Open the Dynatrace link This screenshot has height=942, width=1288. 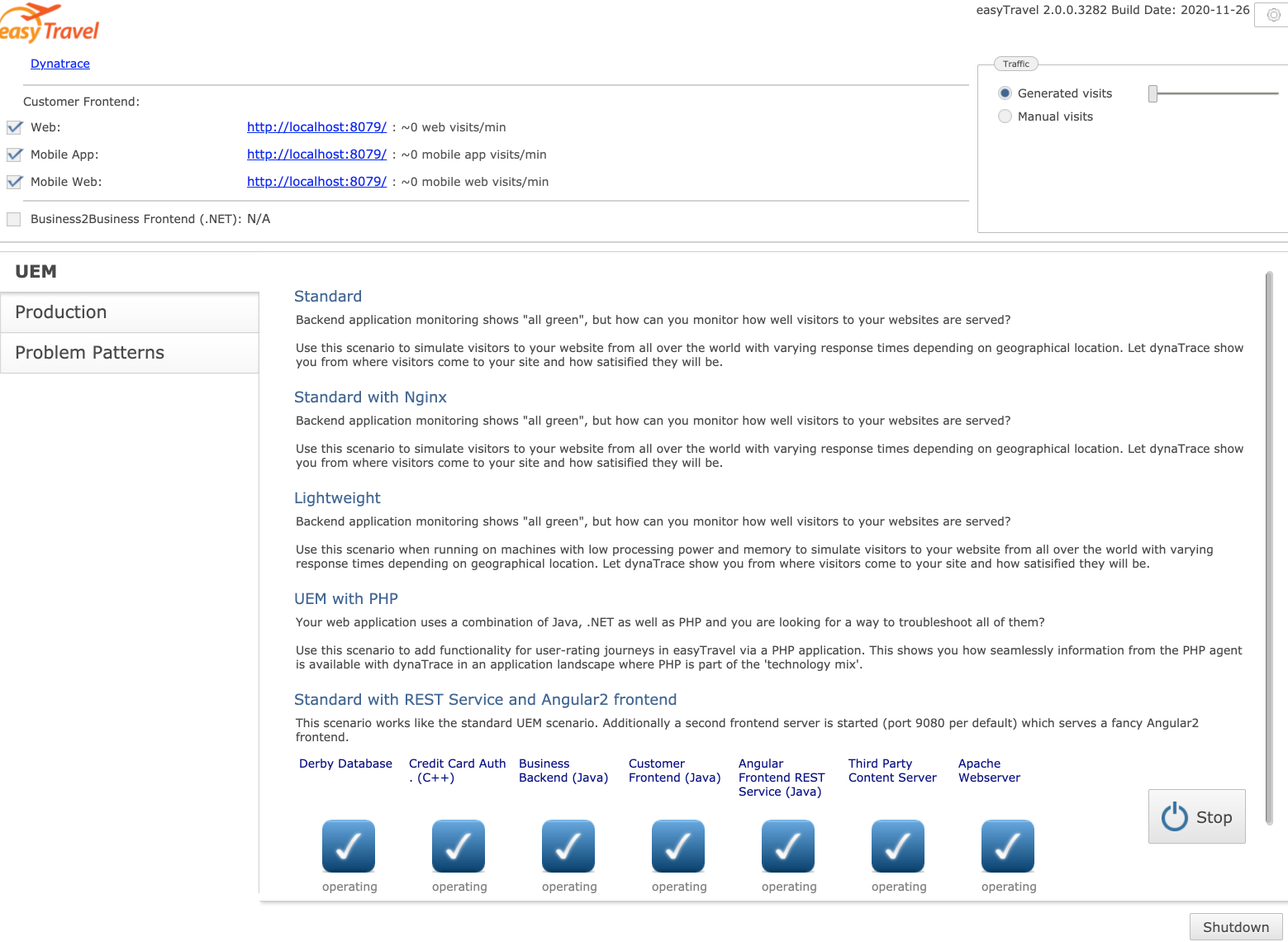60,64
